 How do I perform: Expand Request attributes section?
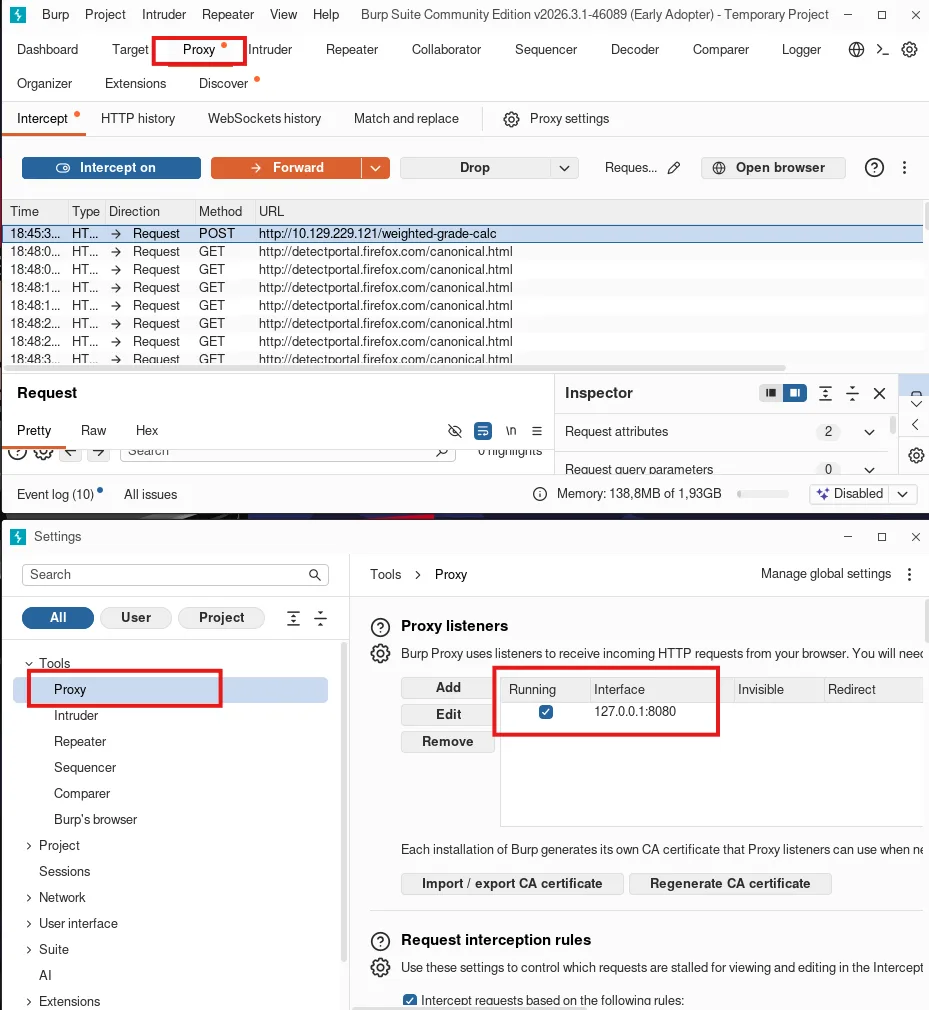pyautogui.click(x=869, y=432)
